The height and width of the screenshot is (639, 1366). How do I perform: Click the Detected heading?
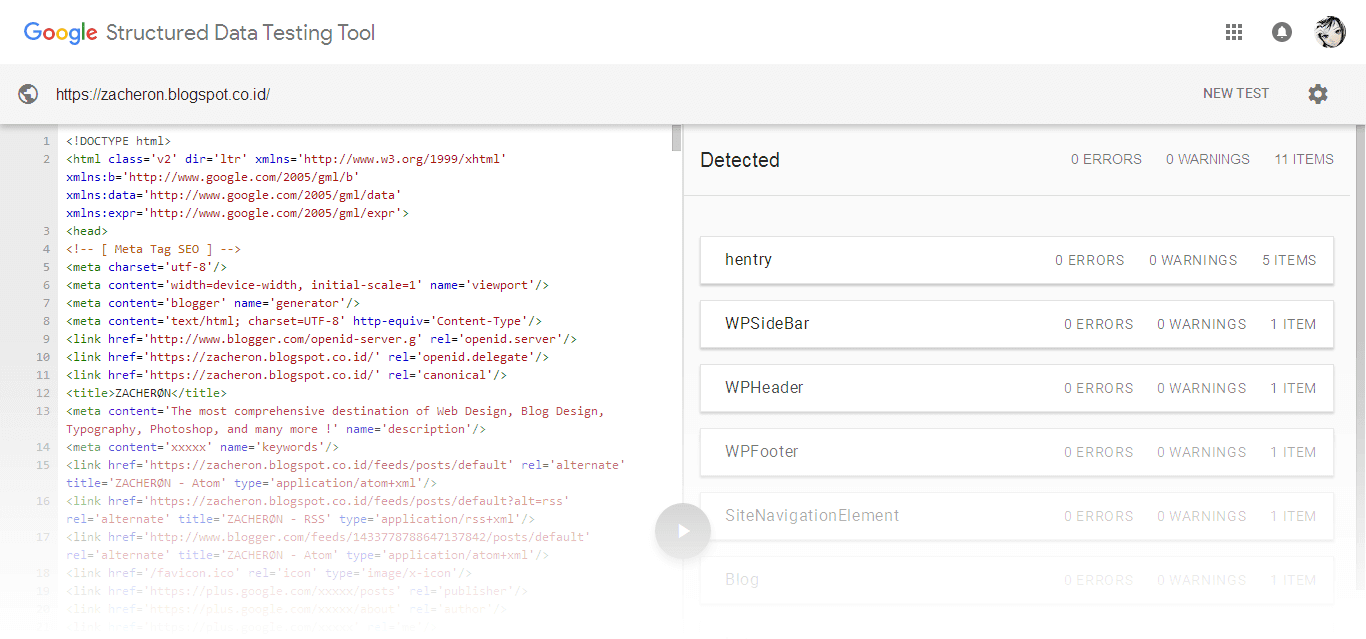[740, 160]
